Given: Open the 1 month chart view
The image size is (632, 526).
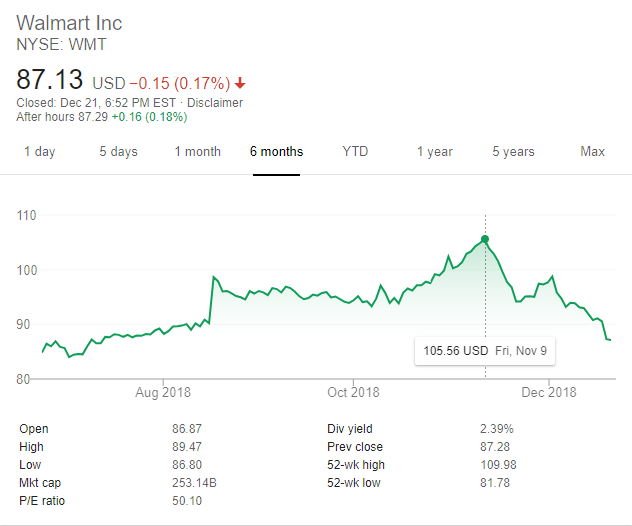Looking at the screenshot, I should click(x=197, y=152).
